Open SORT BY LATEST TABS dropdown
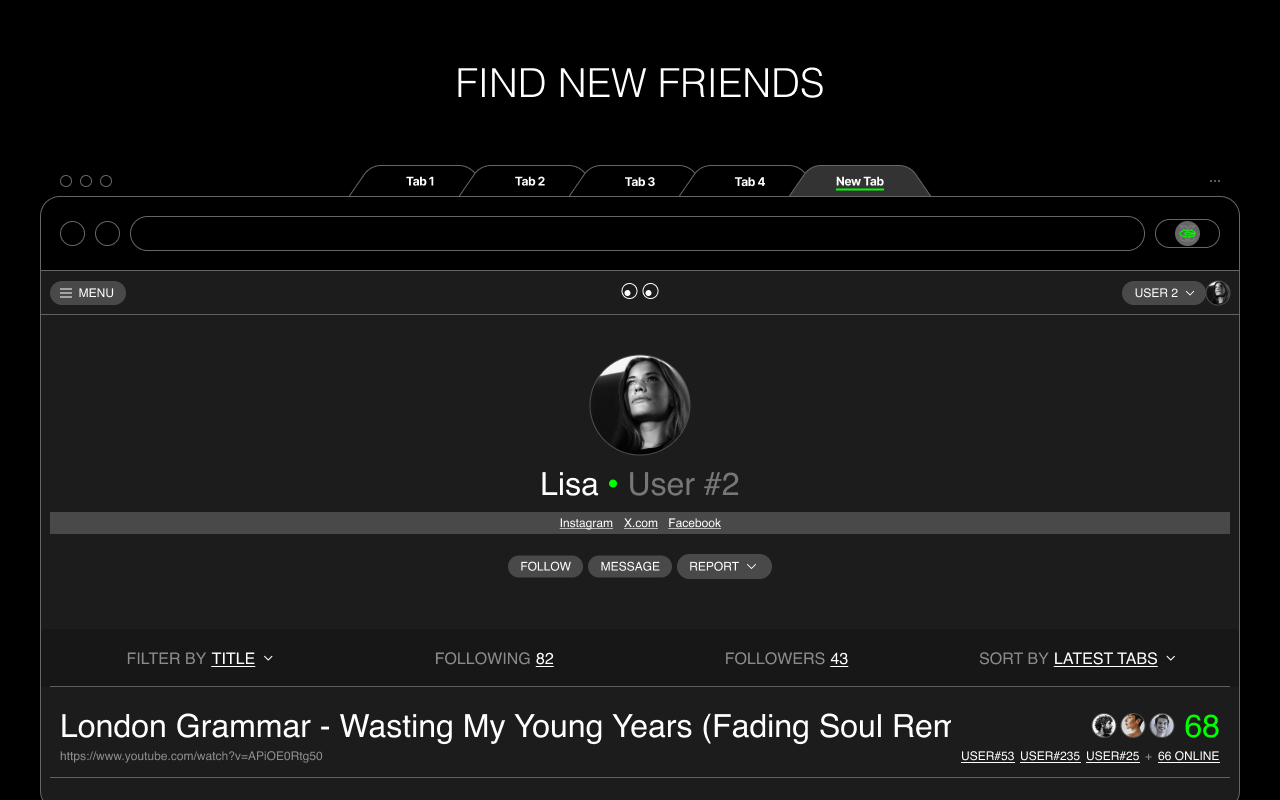 click(1078, 658)
